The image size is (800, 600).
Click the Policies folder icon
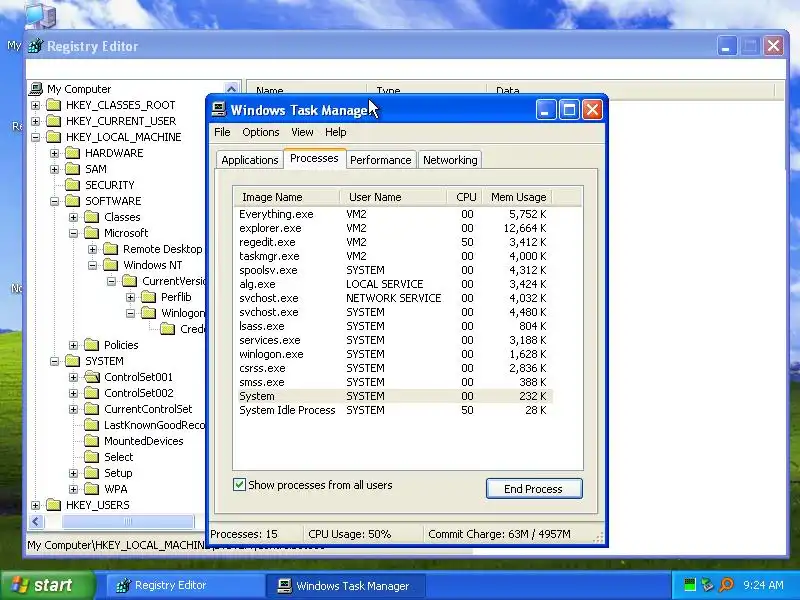click(x=91, y=345)
